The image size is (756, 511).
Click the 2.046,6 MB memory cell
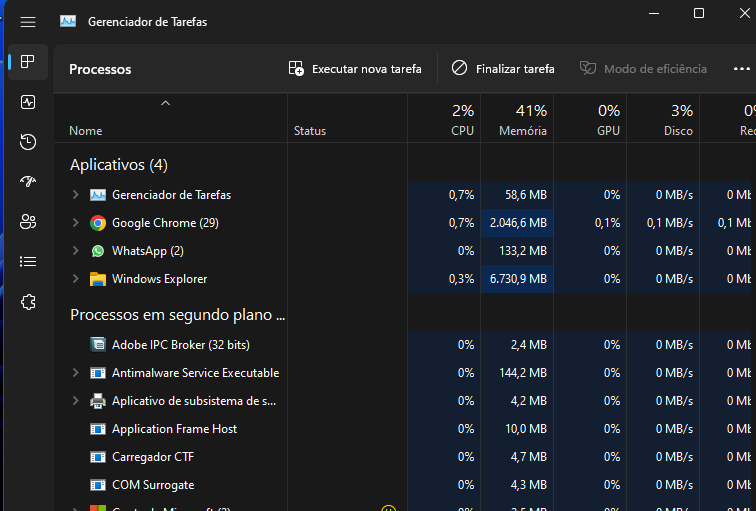pyautogui.click(x=518, y=223)
